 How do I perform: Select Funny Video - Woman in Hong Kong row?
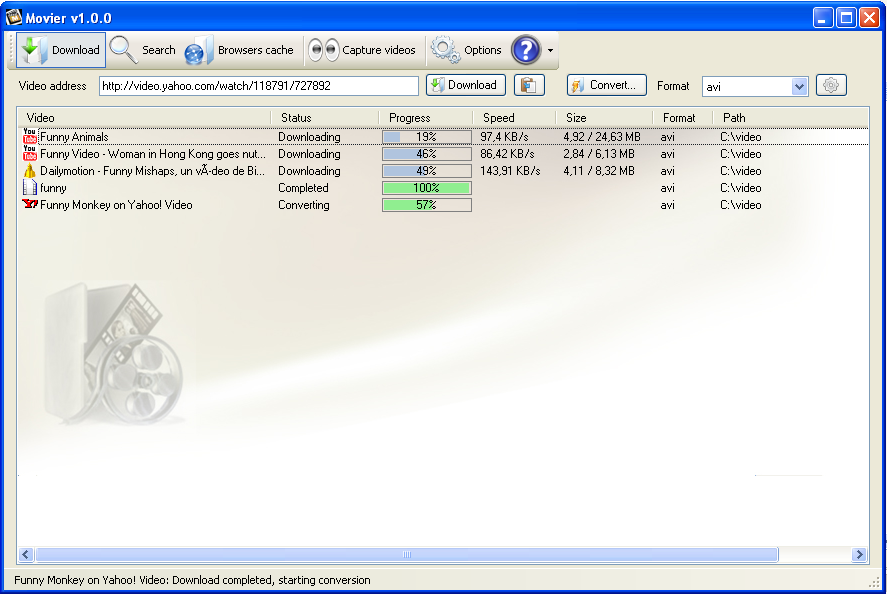(x=444, y=154)
